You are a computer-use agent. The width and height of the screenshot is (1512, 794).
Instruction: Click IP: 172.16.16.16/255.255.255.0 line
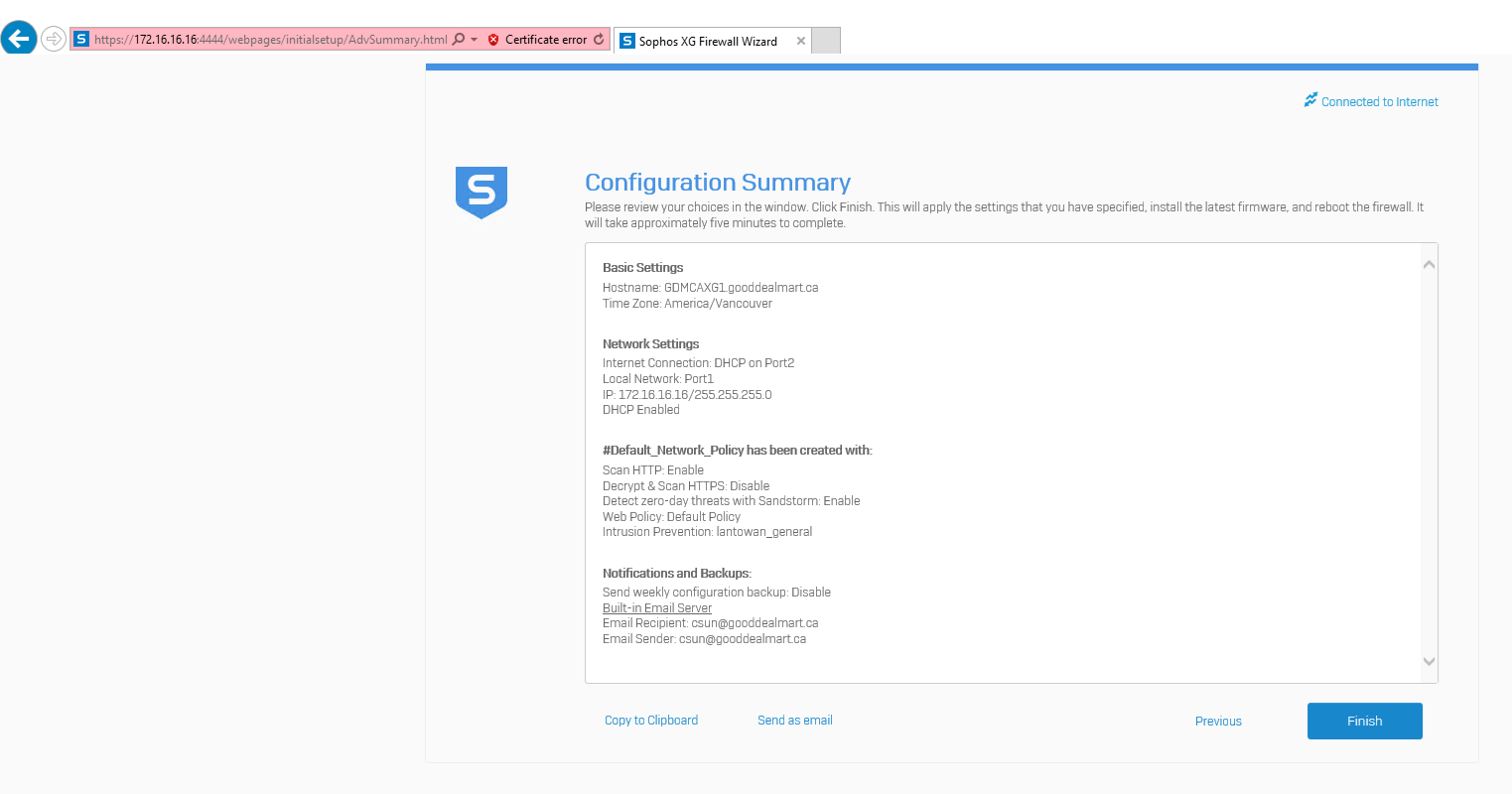pos(687,395)
